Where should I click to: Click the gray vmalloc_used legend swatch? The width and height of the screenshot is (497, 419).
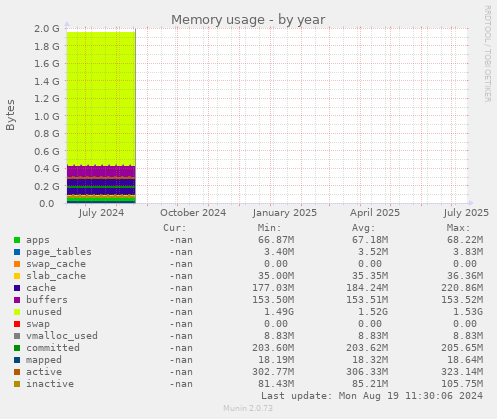coord(17,336)
